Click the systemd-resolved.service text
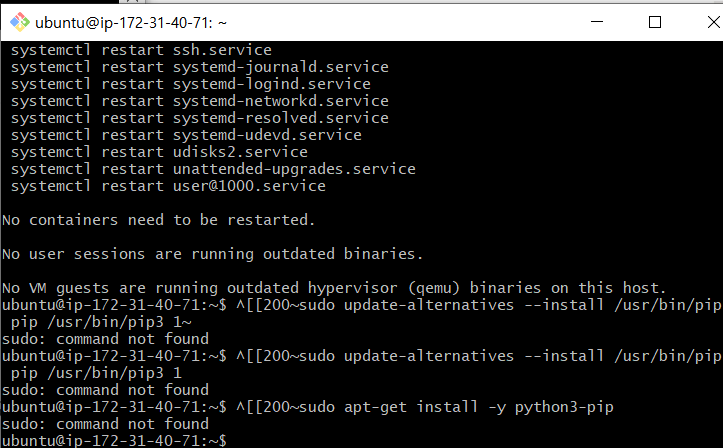The height and width of the screenshot is (448, 723). click(281, 118)
